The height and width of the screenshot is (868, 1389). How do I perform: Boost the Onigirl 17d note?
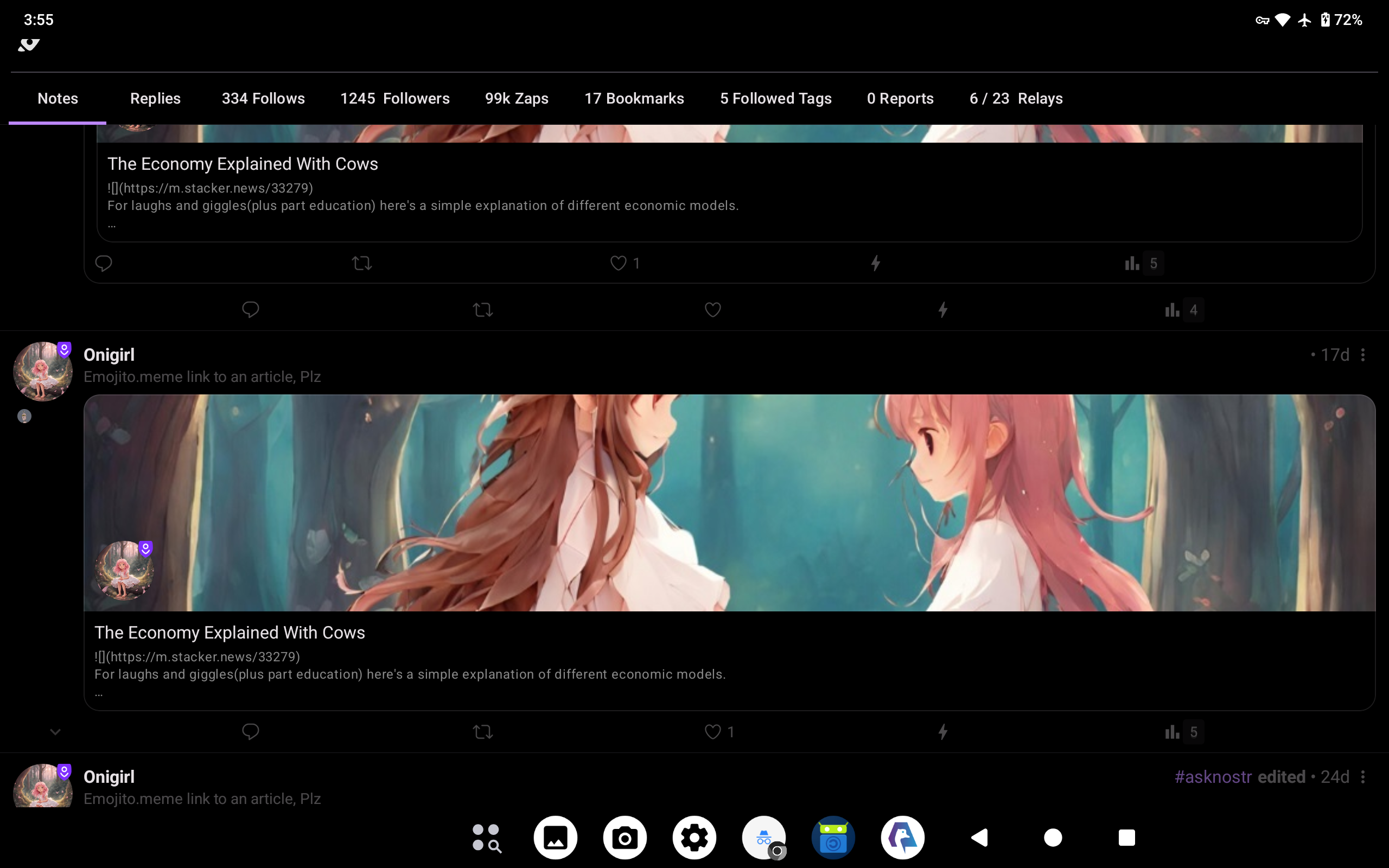[x=483, y=731]
